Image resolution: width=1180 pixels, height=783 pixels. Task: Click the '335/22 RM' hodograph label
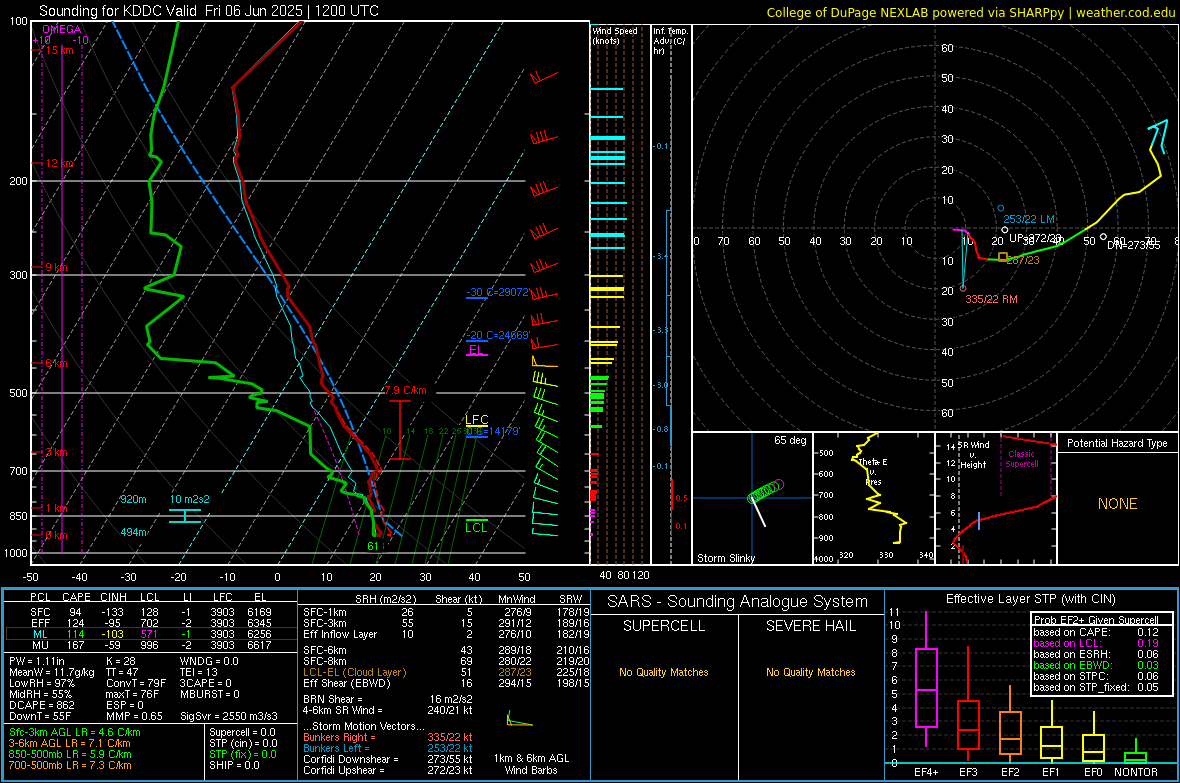991,299
